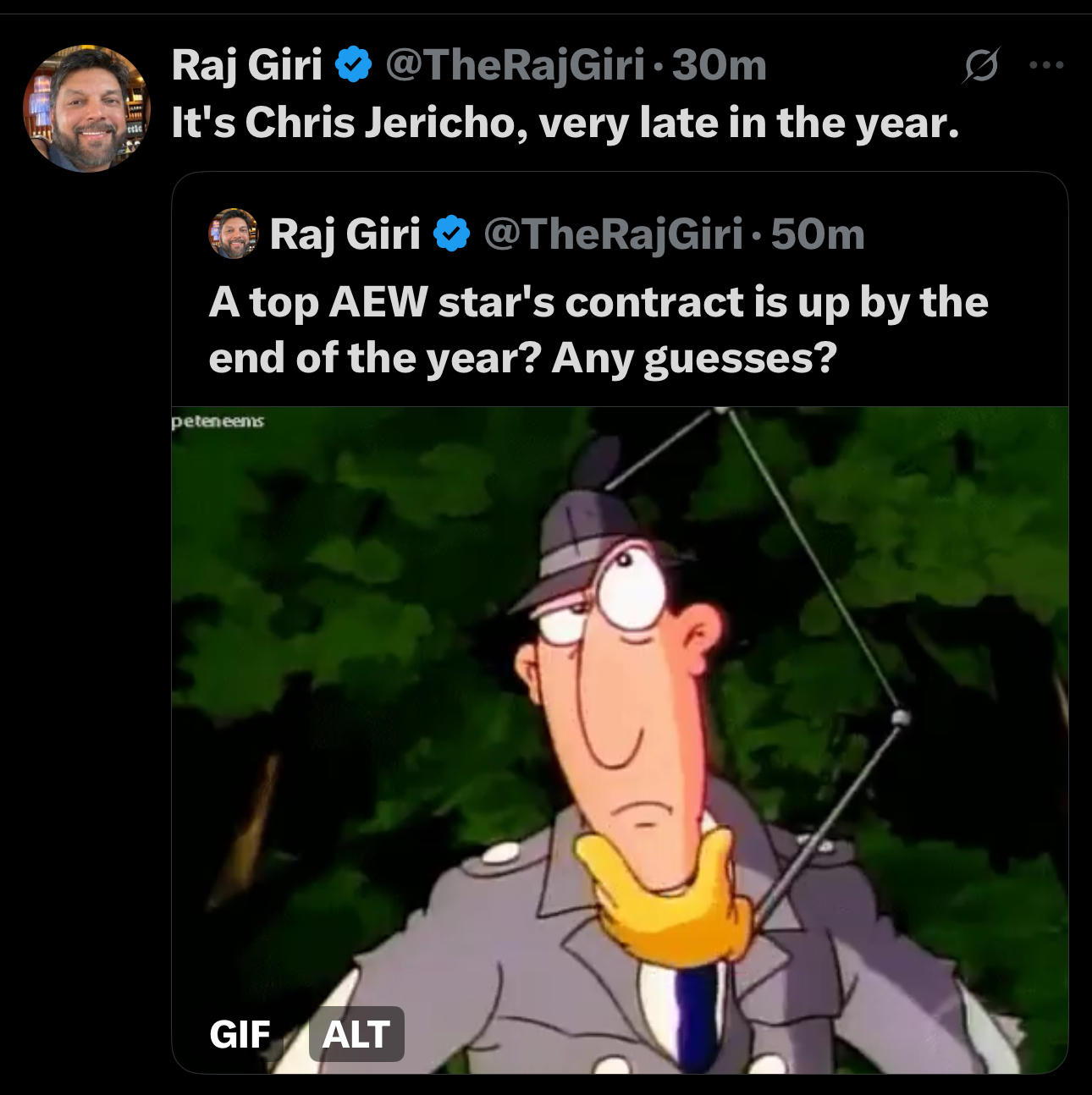Click the small avatar in the quoted tweet
The width and height of the screenshot is (1092, 1095).
click(x=233, y=234)
